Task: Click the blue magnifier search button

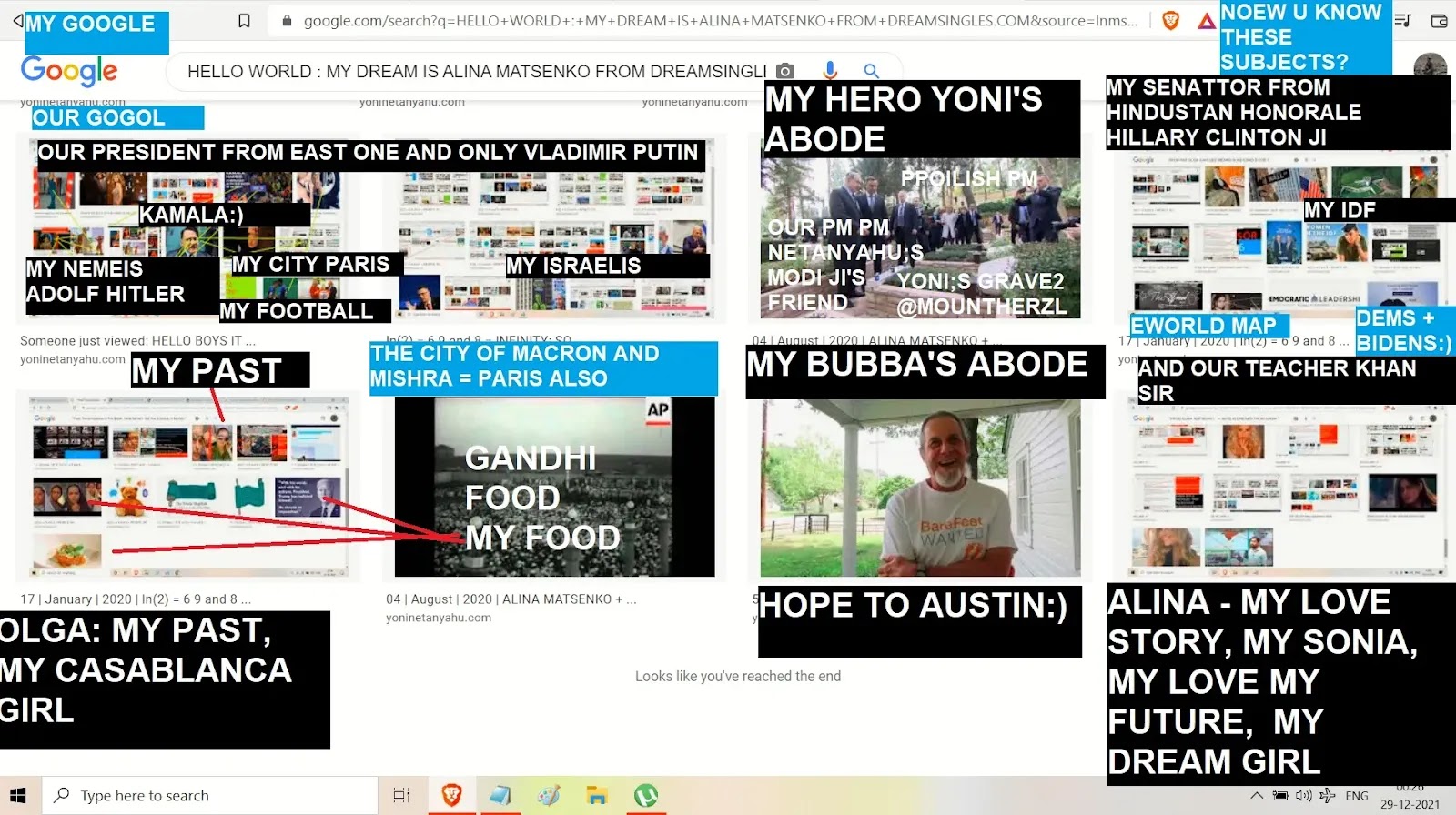Action: (871, 71)
